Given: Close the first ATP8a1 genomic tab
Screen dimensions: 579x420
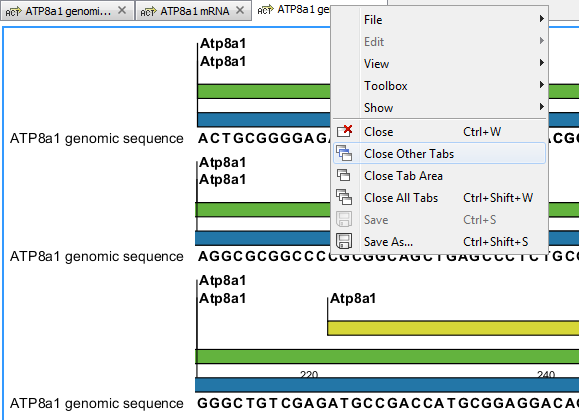Looking at the screenshot, I should click(x=122, y=10).
